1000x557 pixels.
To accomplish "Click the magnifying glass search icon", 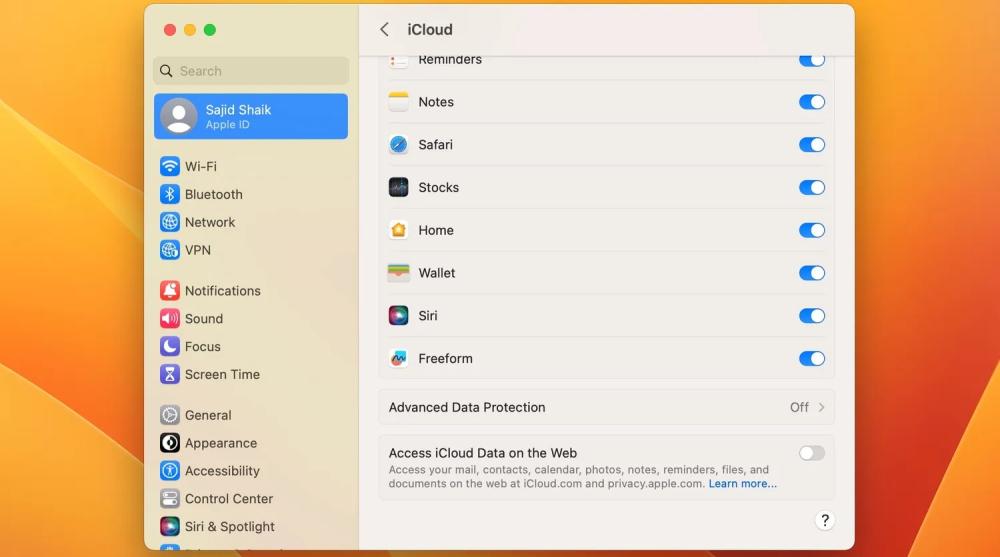I will point(166,71).
